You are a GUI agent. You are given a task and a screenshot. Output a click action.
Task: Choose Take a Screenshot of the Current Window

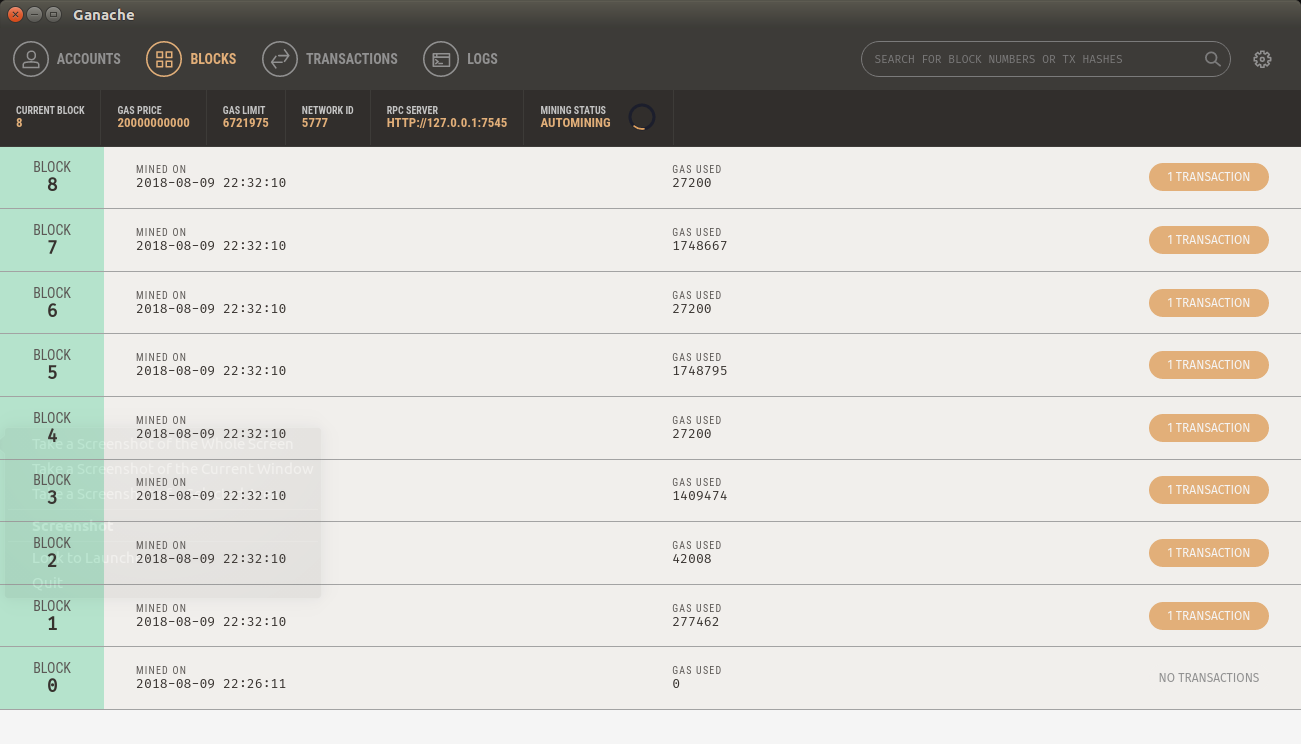173,469
